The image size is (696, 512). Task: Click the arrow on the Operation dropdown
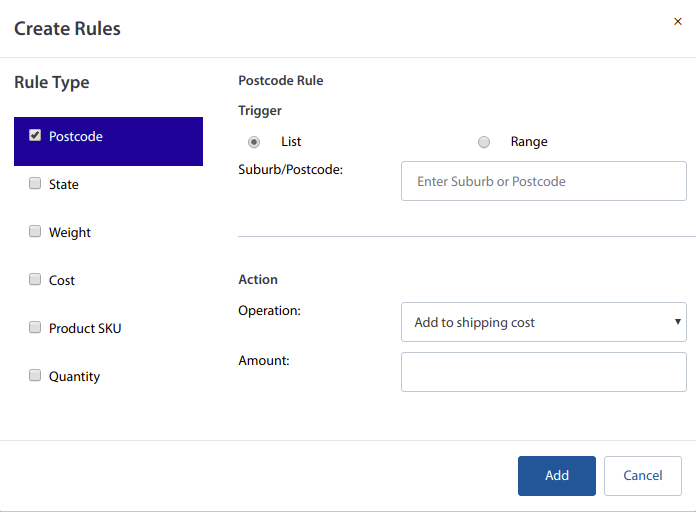678,323
